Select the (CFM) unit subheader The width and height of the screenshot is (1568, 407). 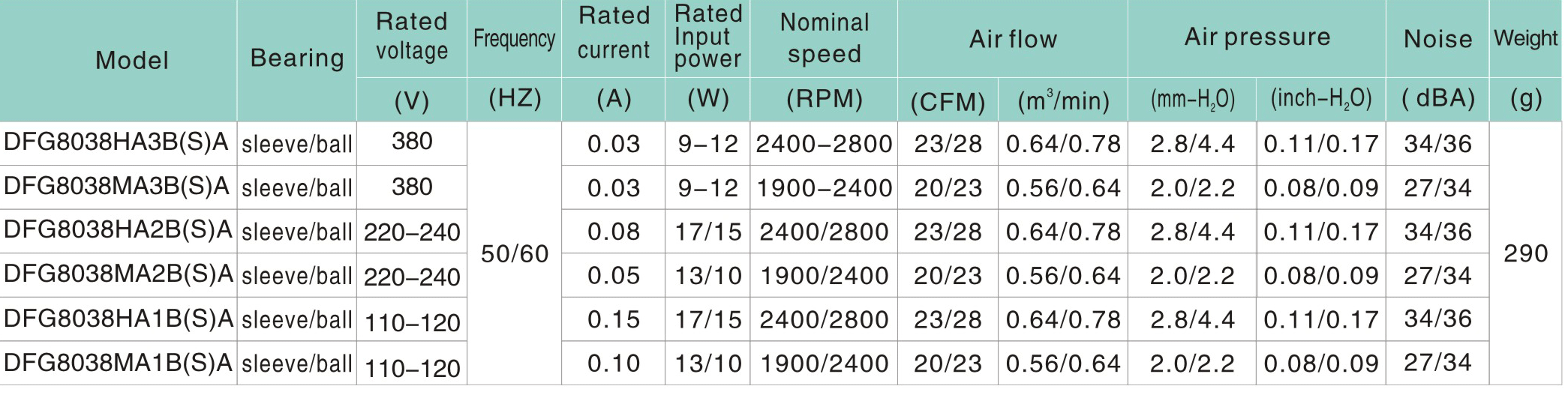948,101
